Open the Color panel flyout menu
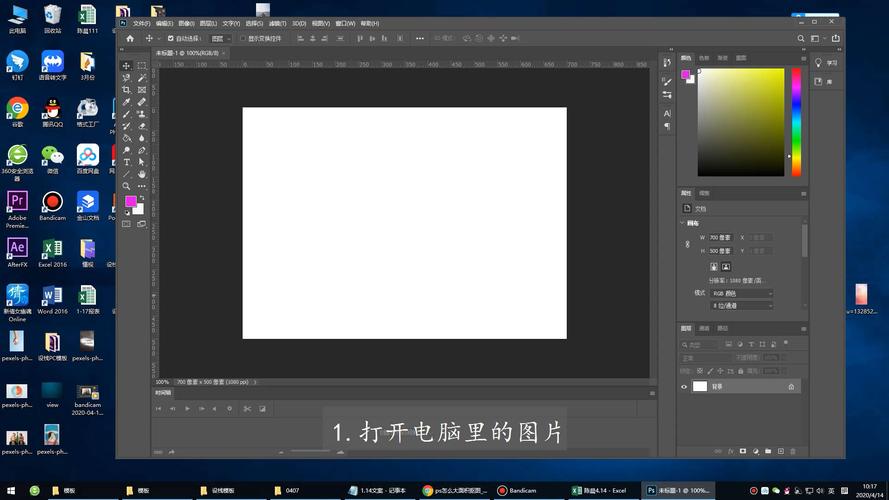Viewport: 889px width, 500px height. pyautogui.click(x=803, y=58)
